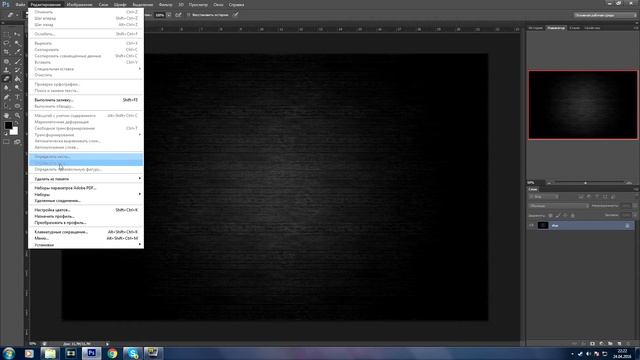Expand the Специальная вставка submenu
Viewport: 640px width, 360px height.
pyautogui.click(x=86, y=69)
